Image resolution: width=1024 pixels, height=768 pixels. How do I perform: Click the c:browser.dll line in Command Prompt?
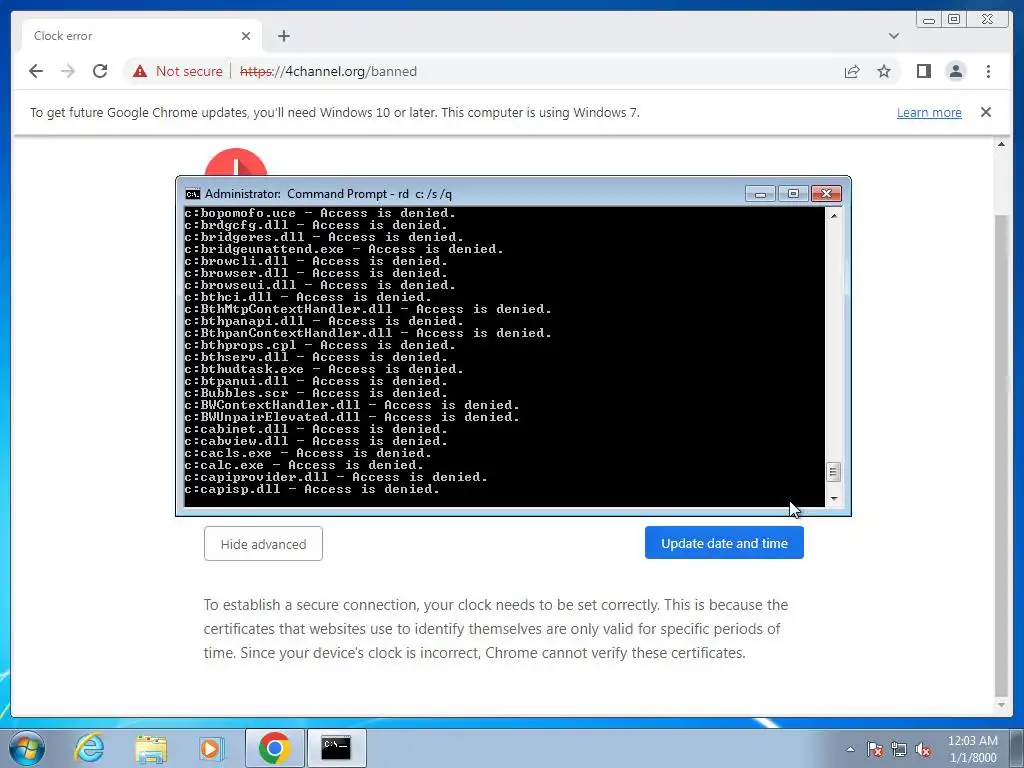point(316,273)
